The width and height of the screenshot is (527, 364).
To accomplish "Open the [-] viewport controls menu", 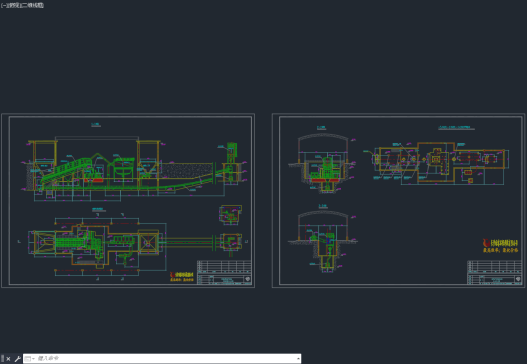I will pyautogui.click(x=3, y=5).
